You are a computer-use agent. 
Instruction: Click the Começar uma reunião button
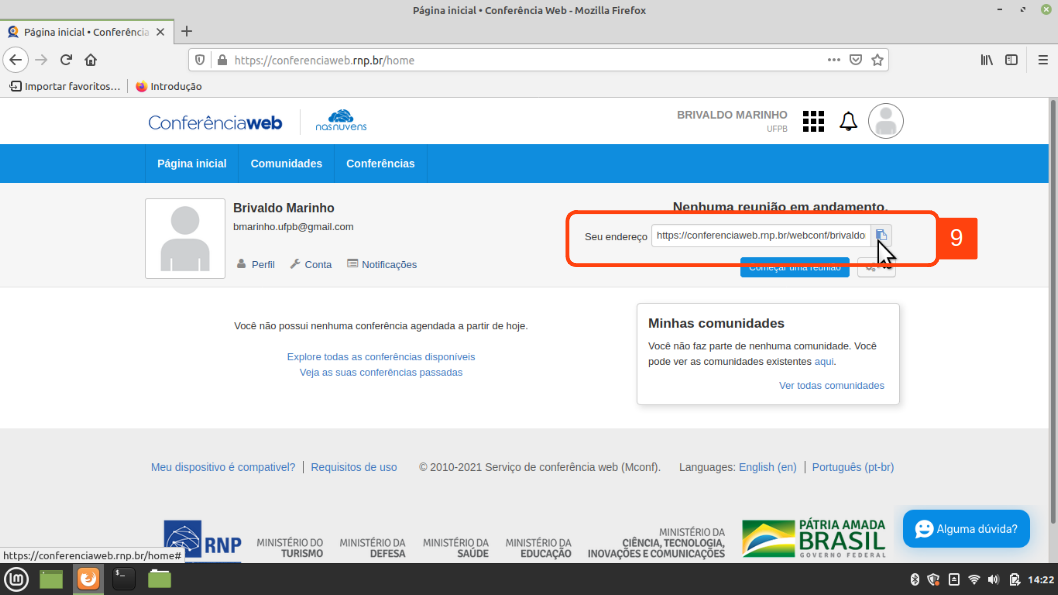coord(794,266)
